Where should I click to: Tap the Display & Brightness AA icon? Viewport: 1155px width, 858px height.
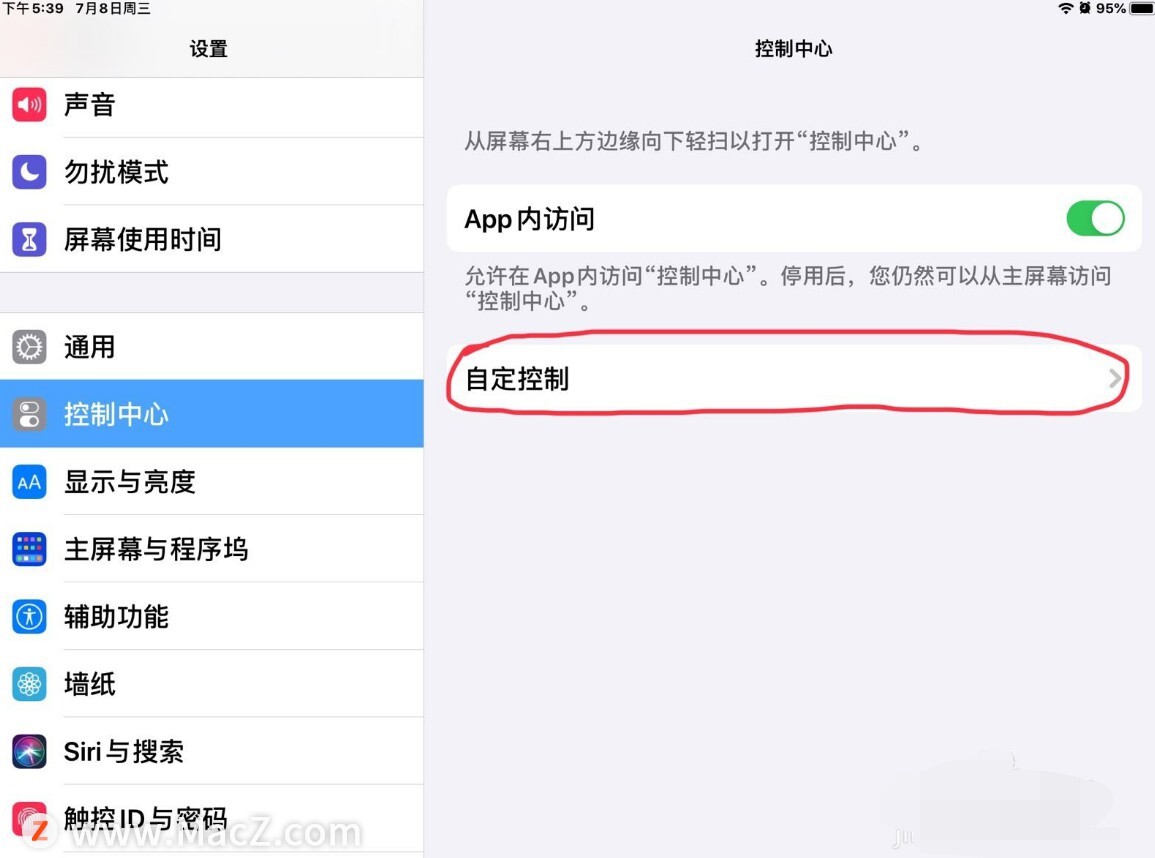[29, 482]
